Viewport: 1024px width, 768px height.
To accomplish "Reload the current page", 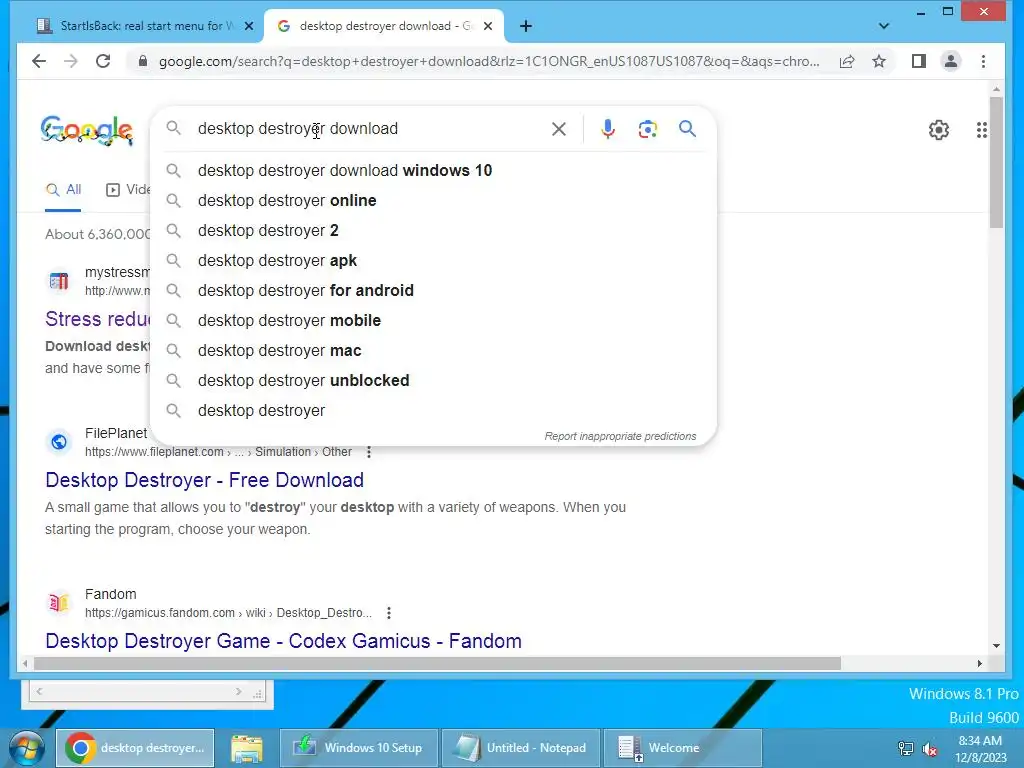I will click(x=103, y=61).
